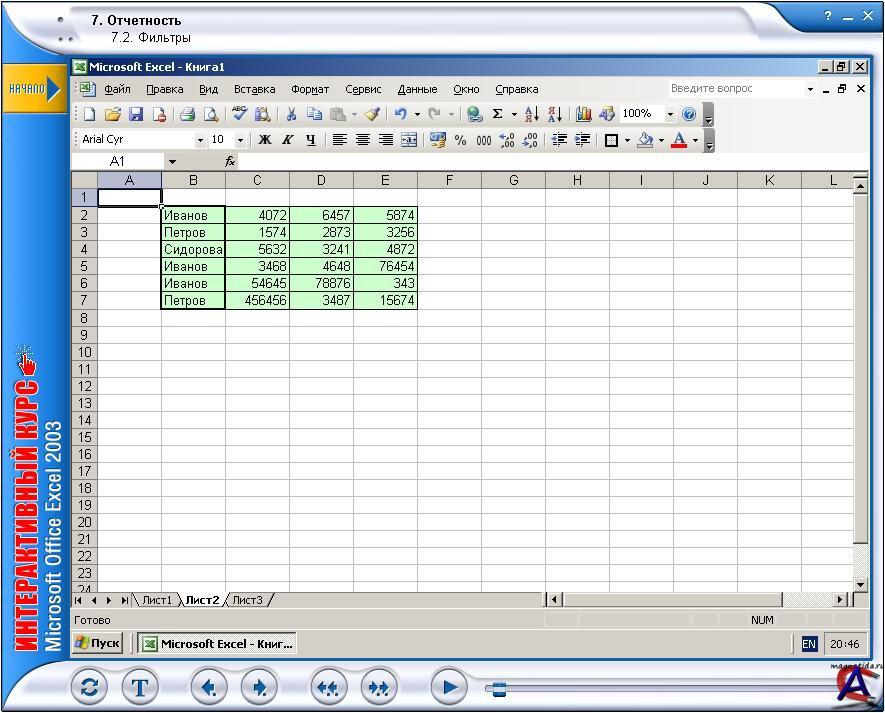This screenshot has height=713, width=885.
Task: Open the 100% zoom dropdown
Action: [x=670, y=115]
